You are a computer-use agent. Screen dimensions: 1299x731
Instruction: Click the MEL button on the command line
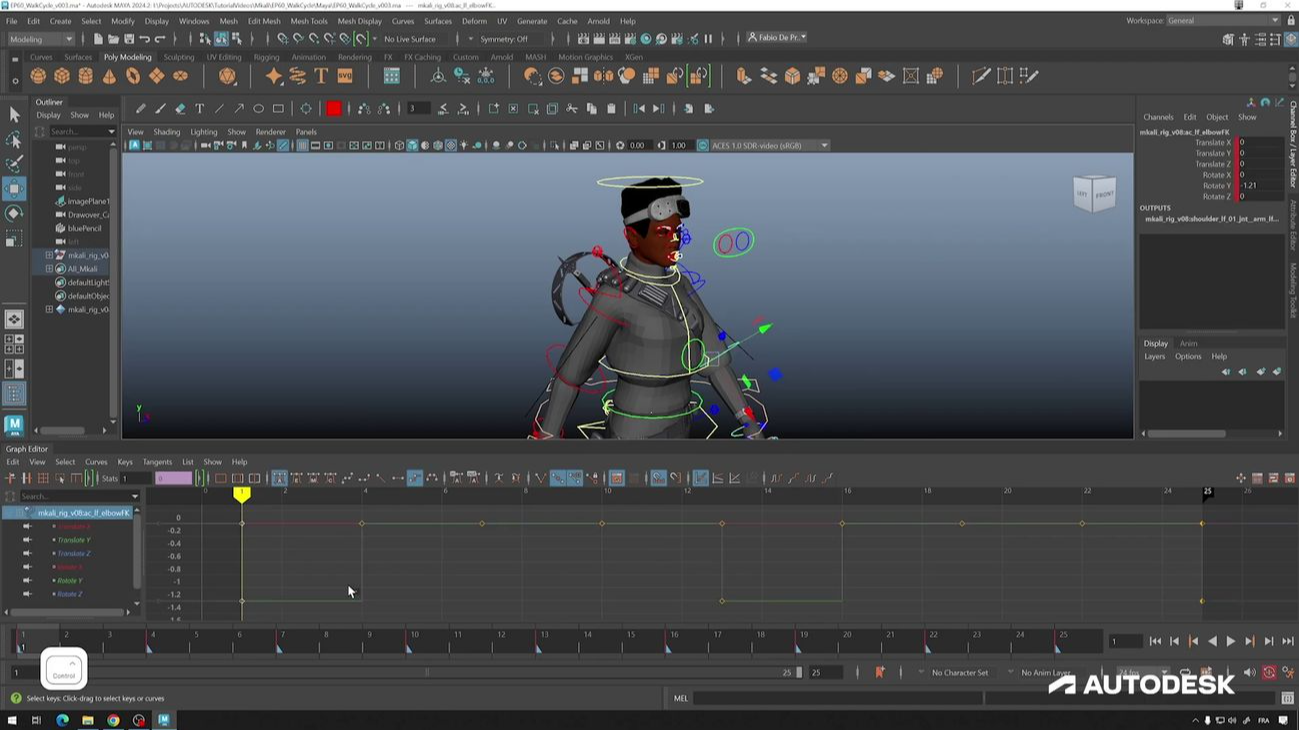(681, 697)
